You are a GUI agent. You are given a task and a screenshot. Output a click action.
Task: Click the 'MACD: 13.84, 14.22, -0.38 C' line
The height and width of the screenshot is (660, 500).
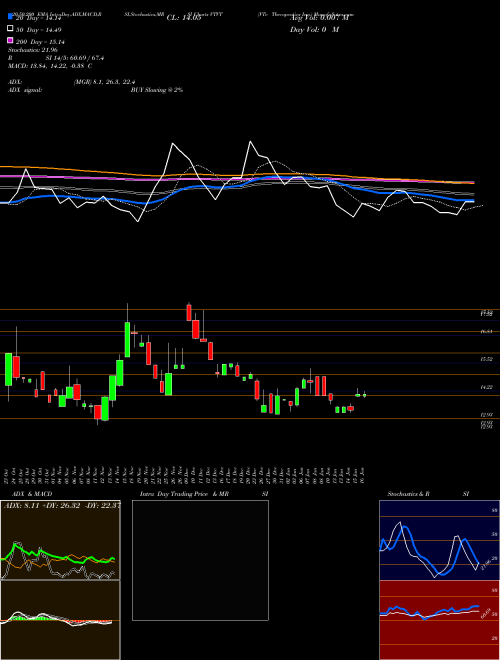click(x=50, y=66)
